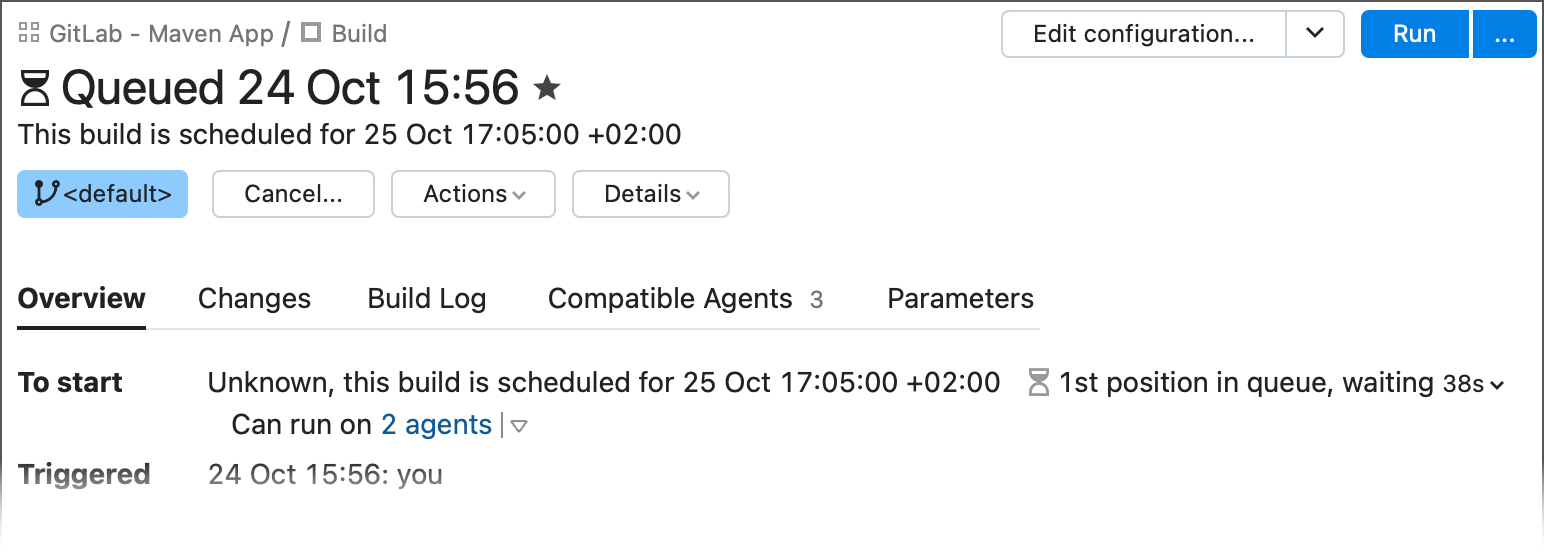This screenshot has width=1544, height=560.
Task: Toggle the favorite star for this build
Action: [x=546, y=88]
